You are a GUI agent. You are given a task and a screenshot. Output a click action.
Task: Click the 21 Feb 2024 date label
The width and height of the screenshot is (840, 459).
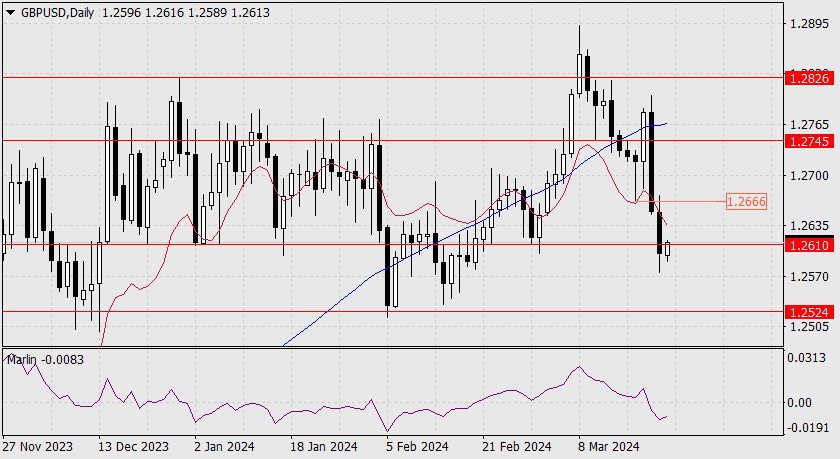click(516, 447)
